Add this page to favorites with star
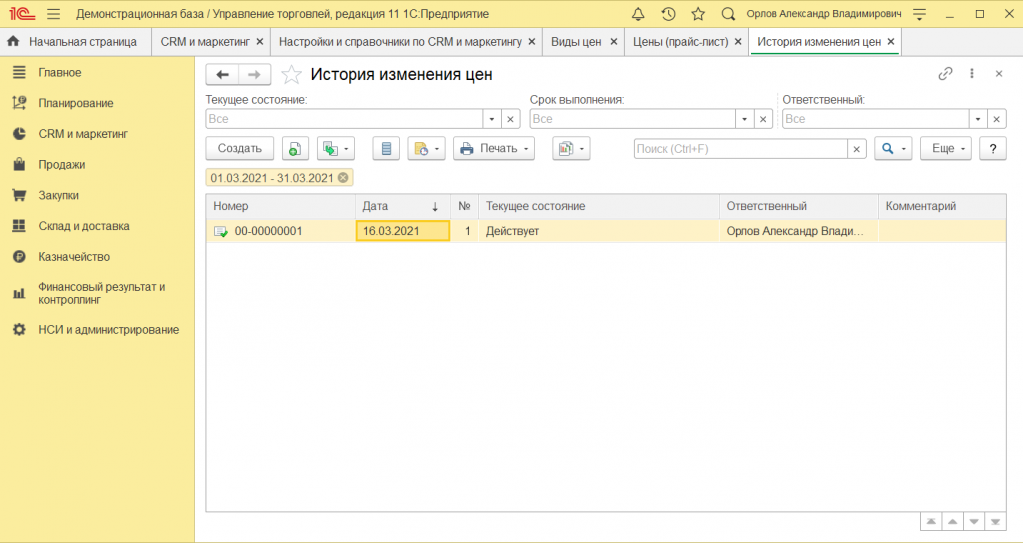This screenshot has height=543, width=1023. coord(291,74)
